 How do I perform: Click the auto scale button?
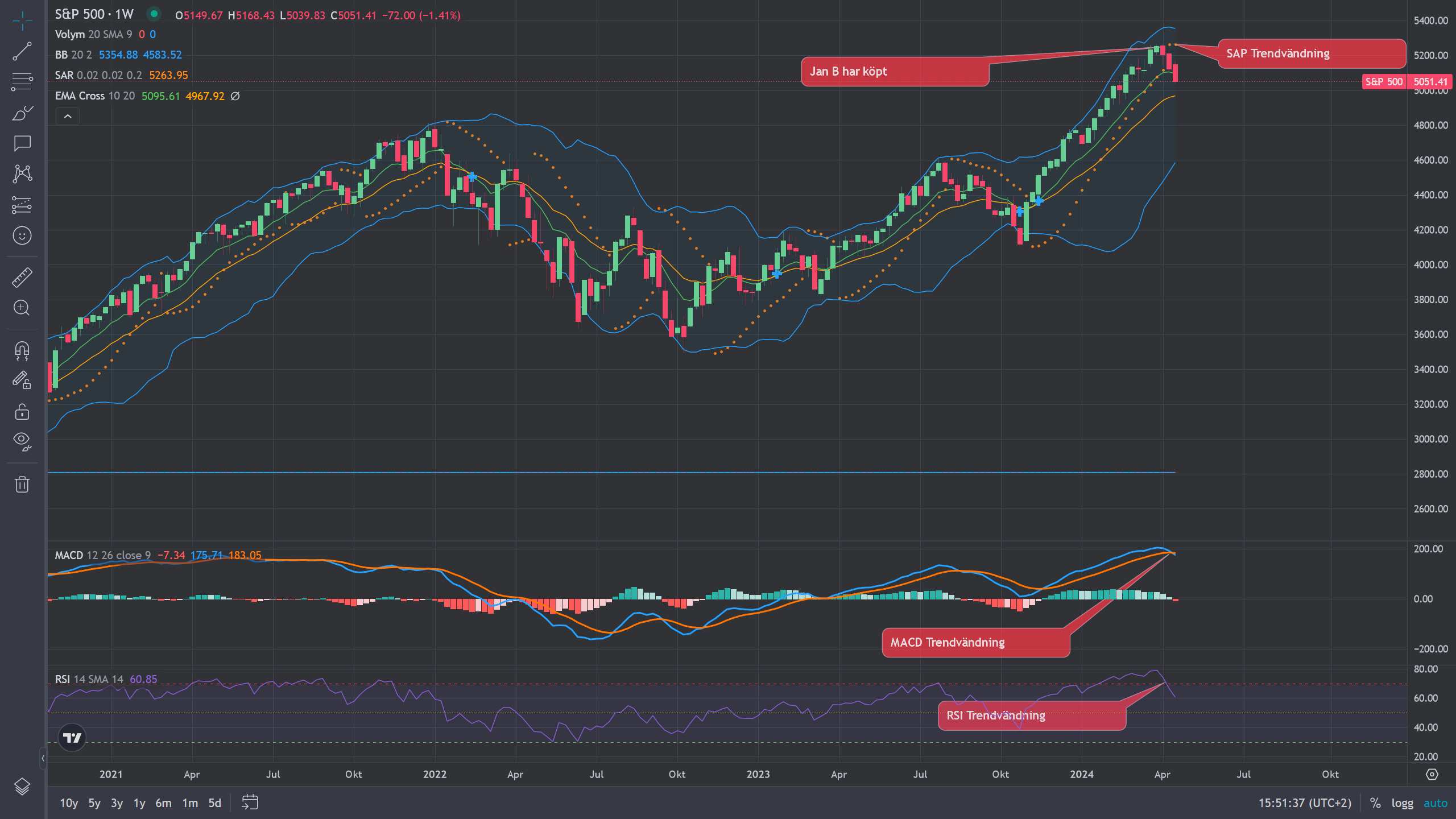pyautogui.click(x=1435, y=803)
